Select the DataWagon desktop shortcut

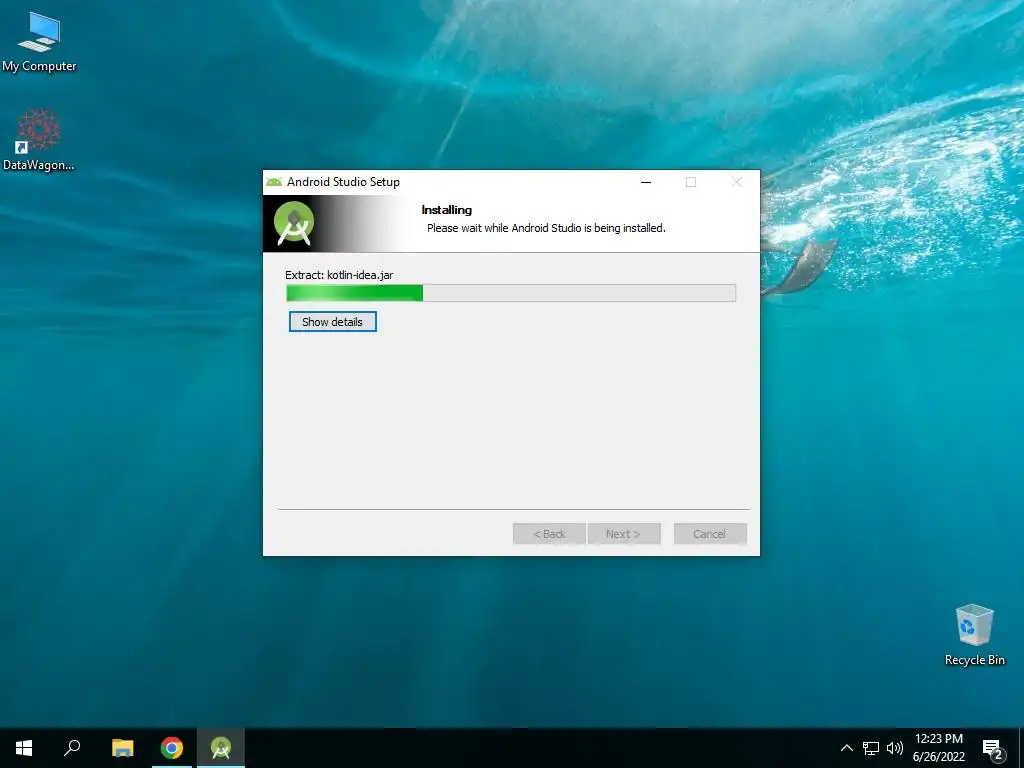coord(39,140)
